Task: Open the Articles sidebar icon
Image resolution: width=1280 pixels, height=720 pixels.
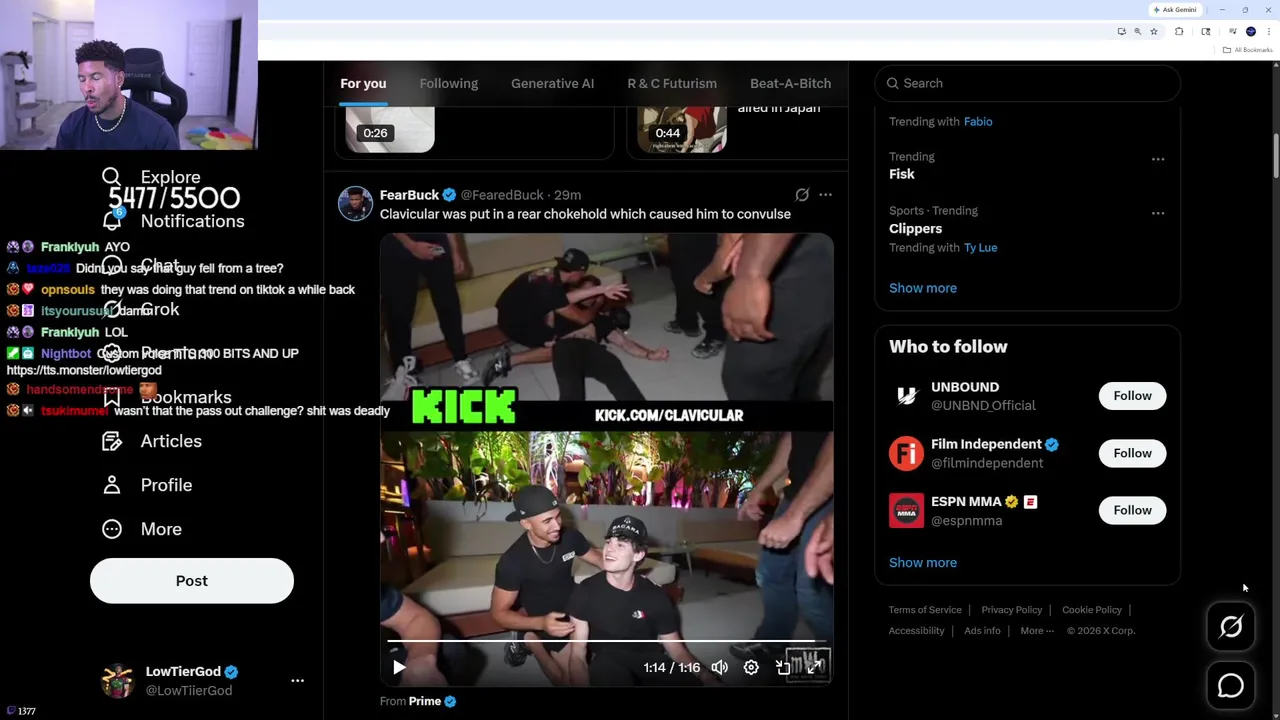Action: 111,441
